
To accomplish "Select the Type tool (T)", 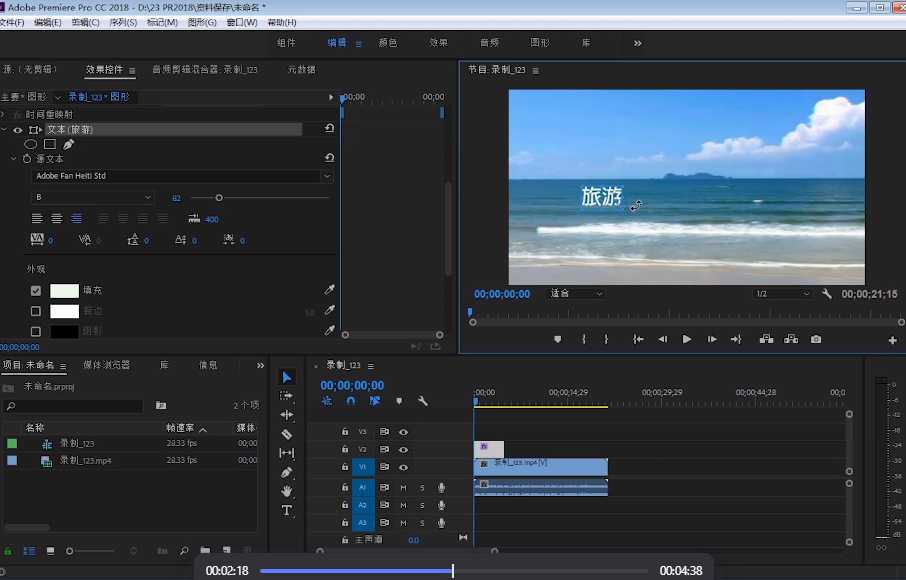I will (x=287, y=510).
